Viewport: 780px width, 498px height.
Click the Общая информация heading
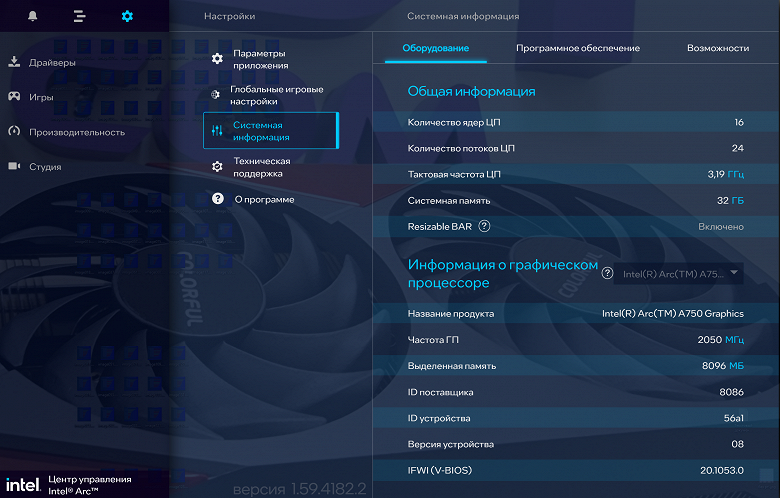(x=471, y=92)
